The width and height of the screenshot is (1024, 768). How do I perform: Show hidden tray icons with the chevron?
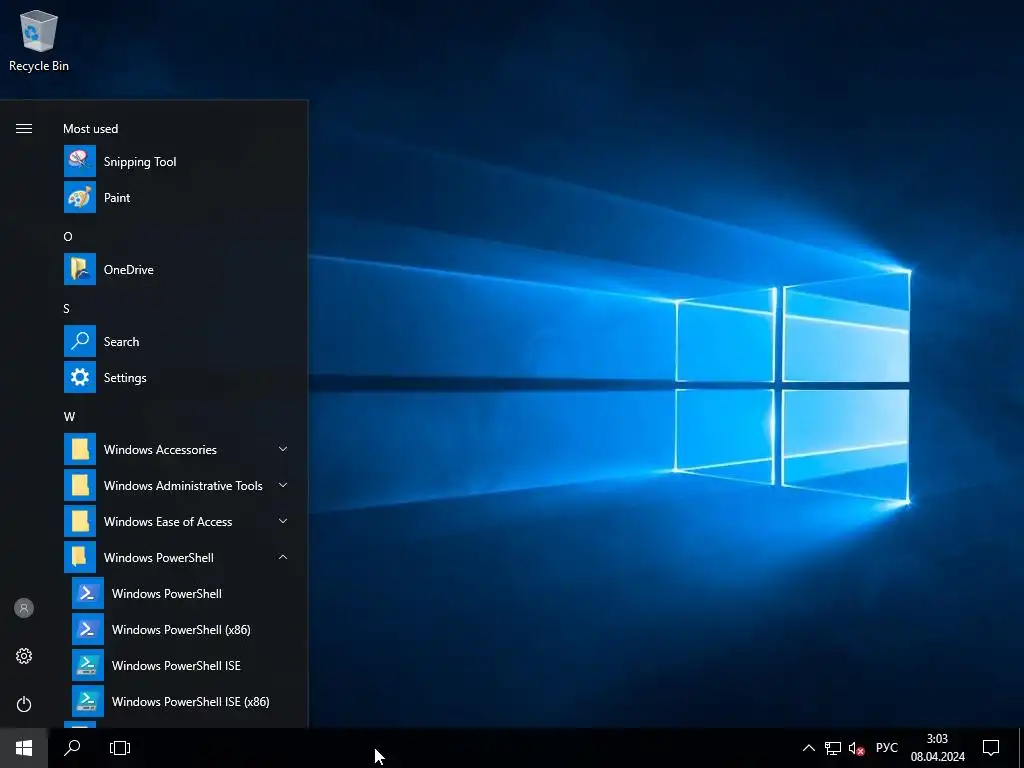808,748
